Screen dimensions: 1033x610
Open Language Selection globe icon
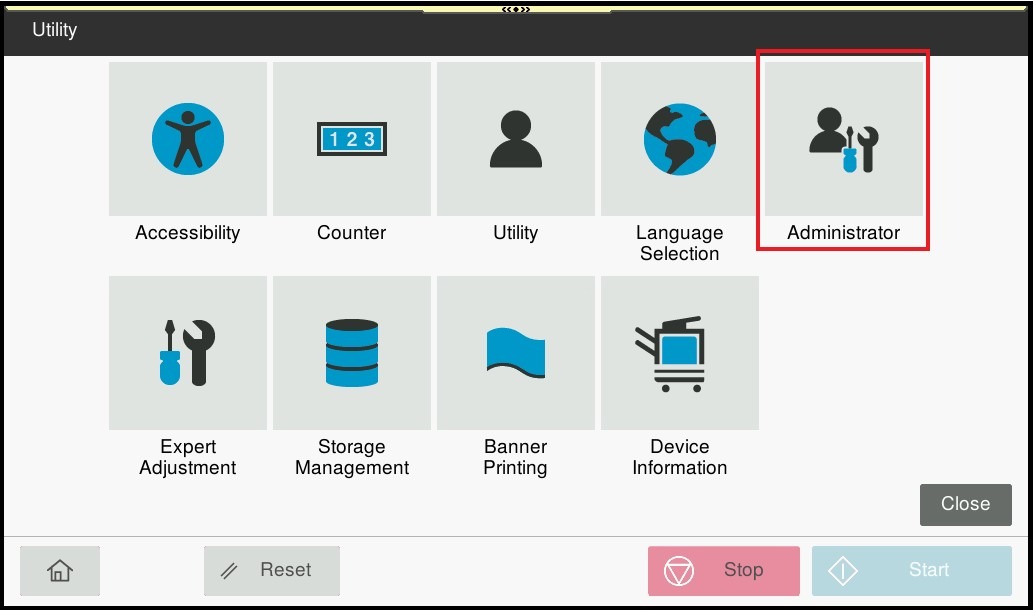pyautogui.click(x=680, y=139)
